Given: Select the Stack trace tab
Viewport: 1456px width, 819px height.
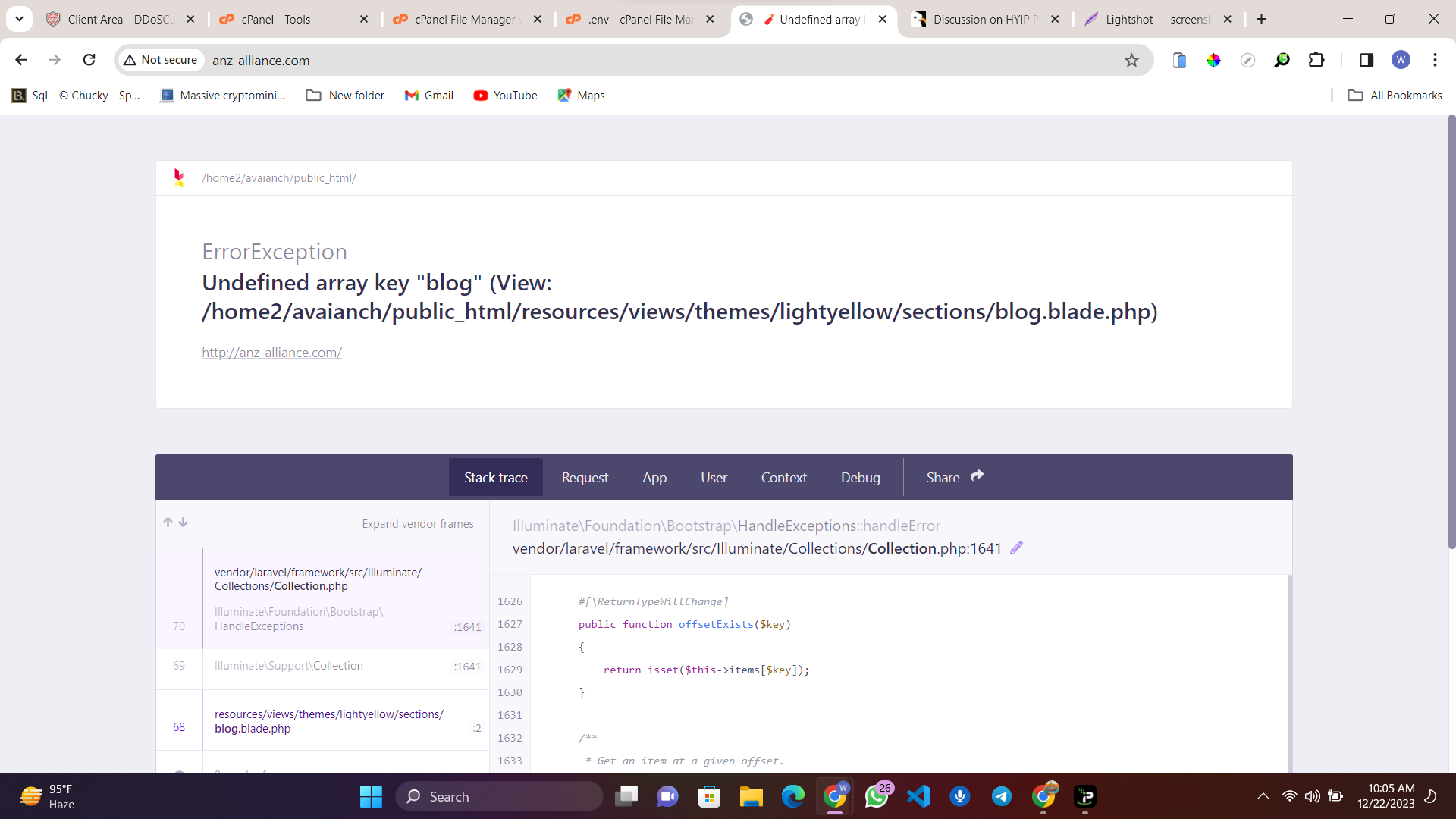Looking at the screenshot, I should click(x=496, y=477).
